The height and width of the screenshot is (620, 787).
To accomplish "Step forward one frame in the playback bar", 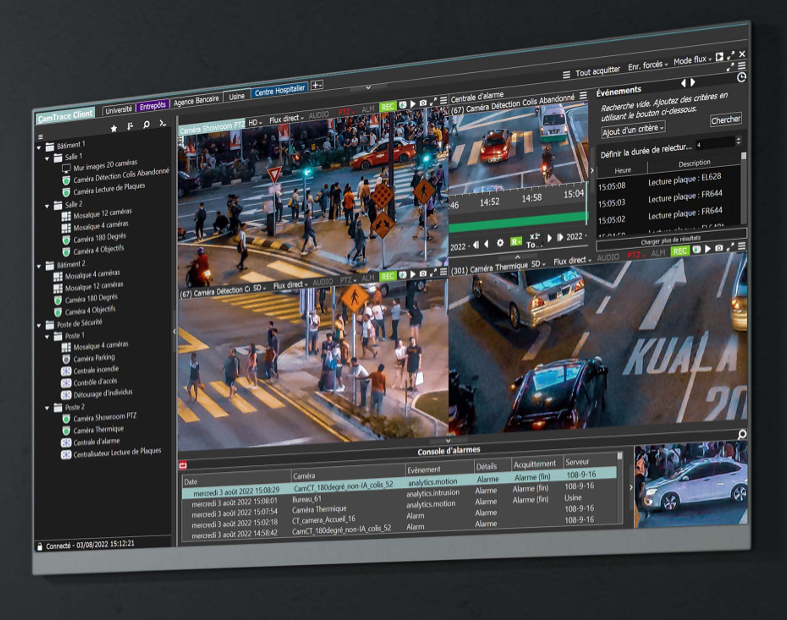I will click(560, 237).
